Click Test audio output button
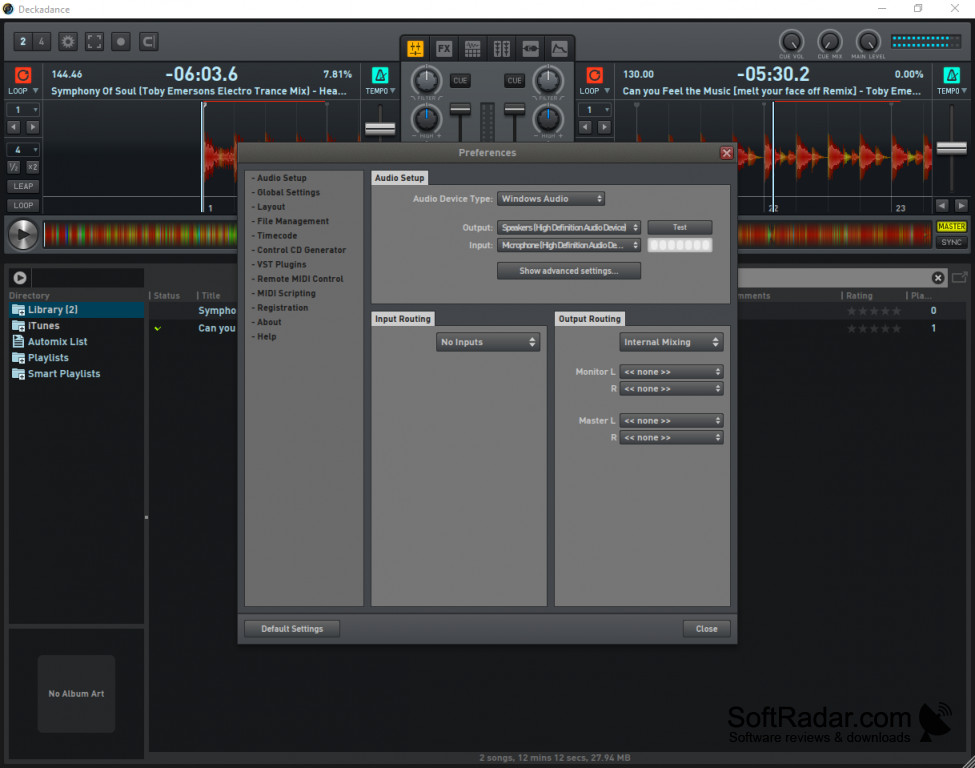This screenshot has width=975, height=768. point(680,227)
